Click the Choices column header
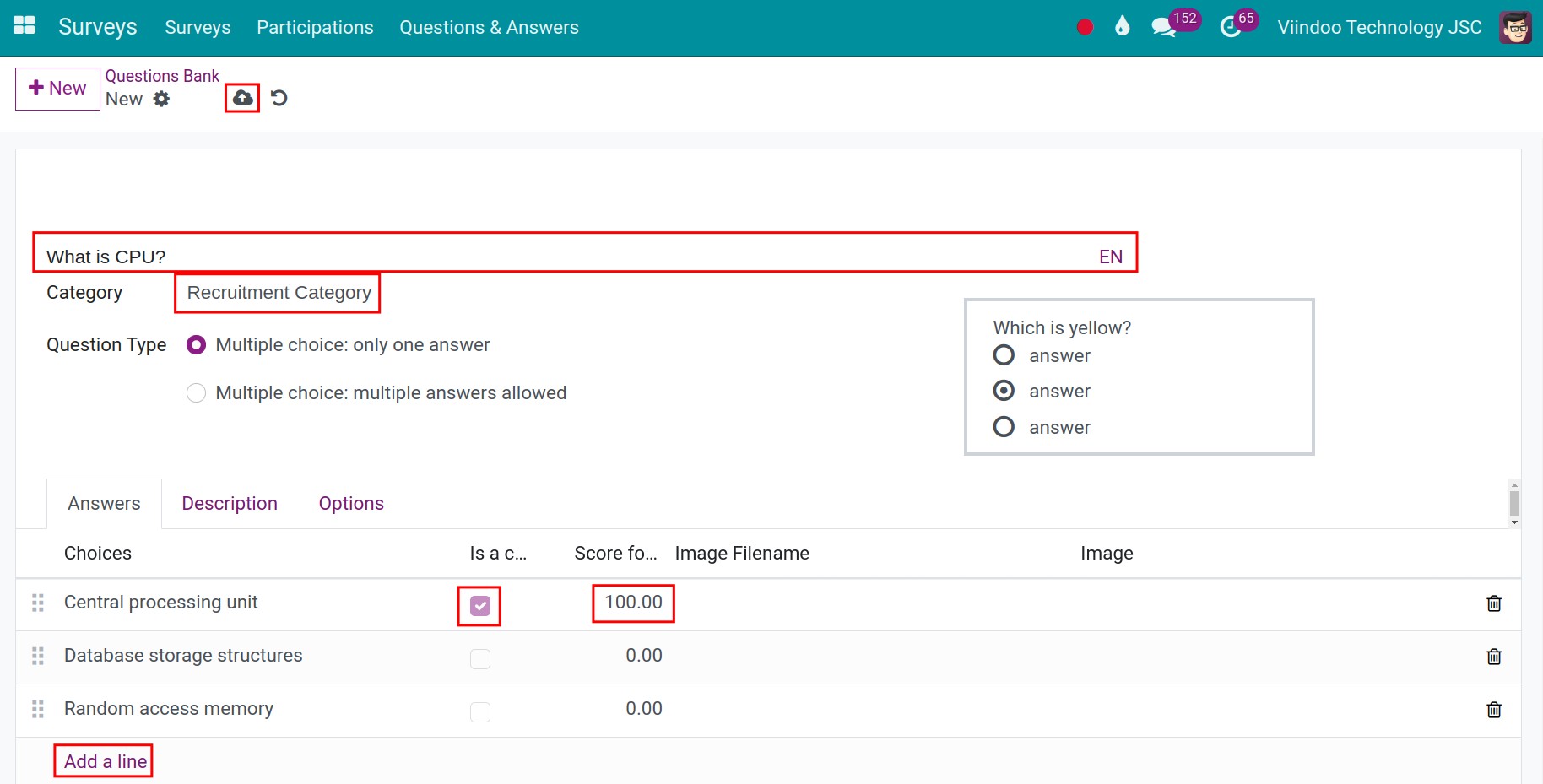 (98, 554)
